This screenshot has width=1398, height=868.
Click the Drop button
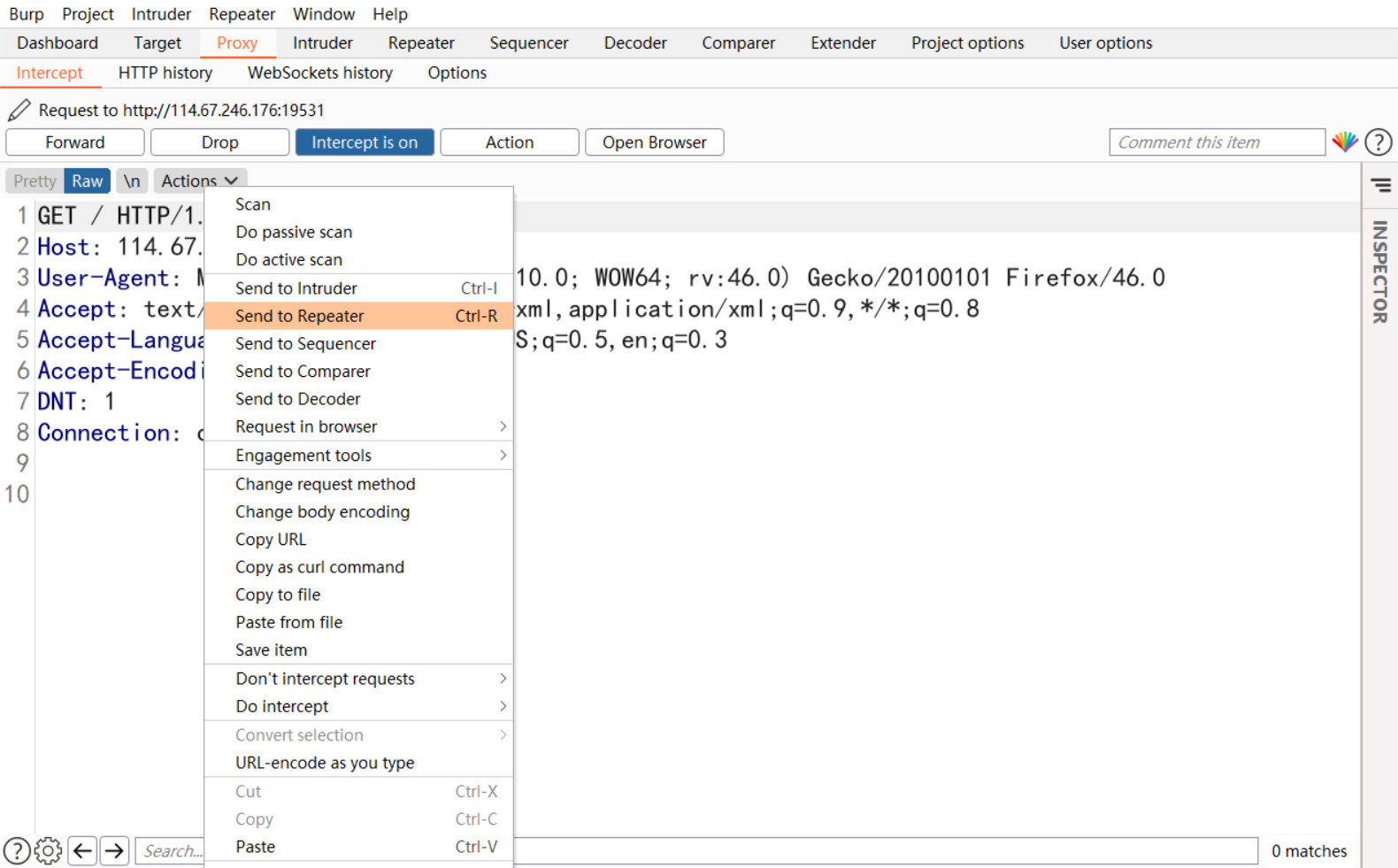[219, 142]
